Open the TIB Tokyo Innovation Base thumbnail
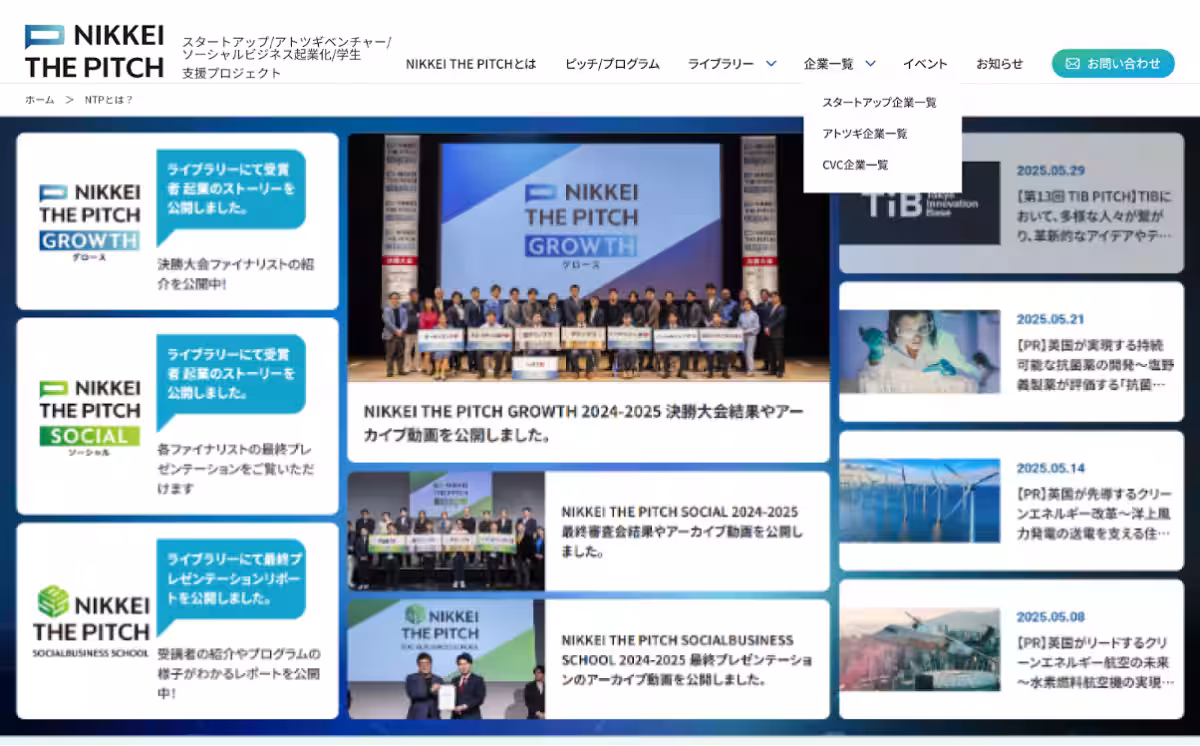 coord(920,203)
